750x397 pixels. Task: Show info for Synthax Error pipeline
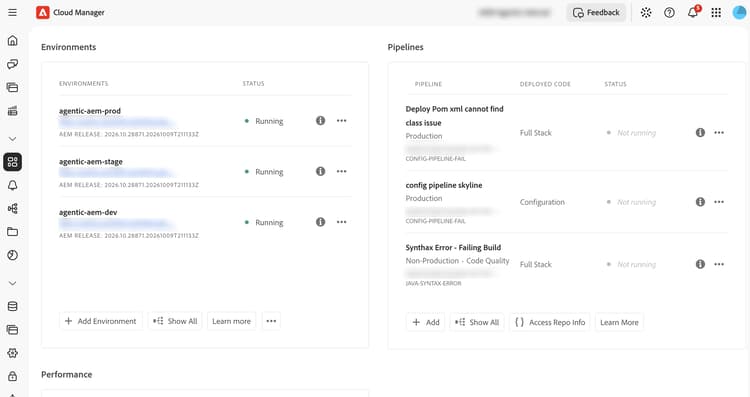pos(700,264)
